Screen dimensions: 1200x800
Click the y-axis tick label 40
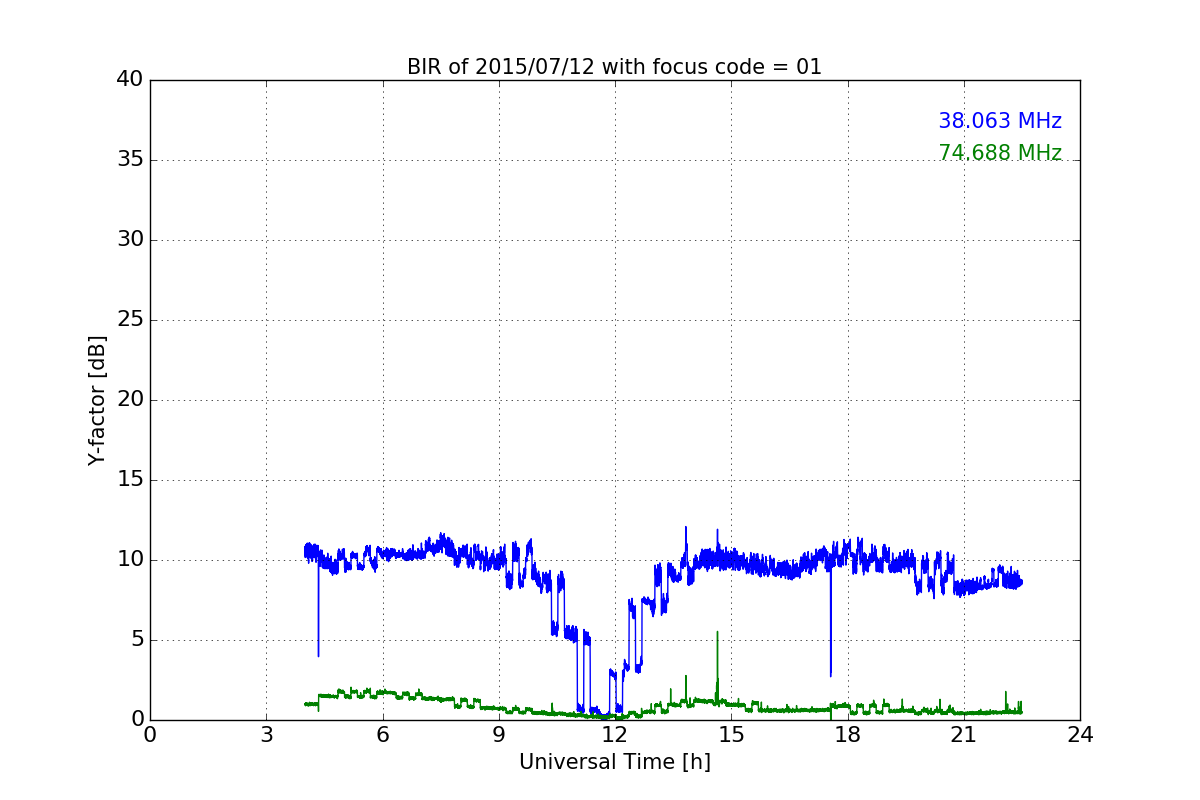[x=129, y=80]
